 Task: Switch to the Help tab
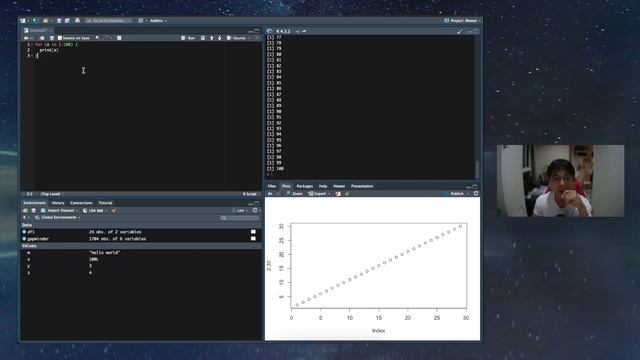[x=323, y=186]
